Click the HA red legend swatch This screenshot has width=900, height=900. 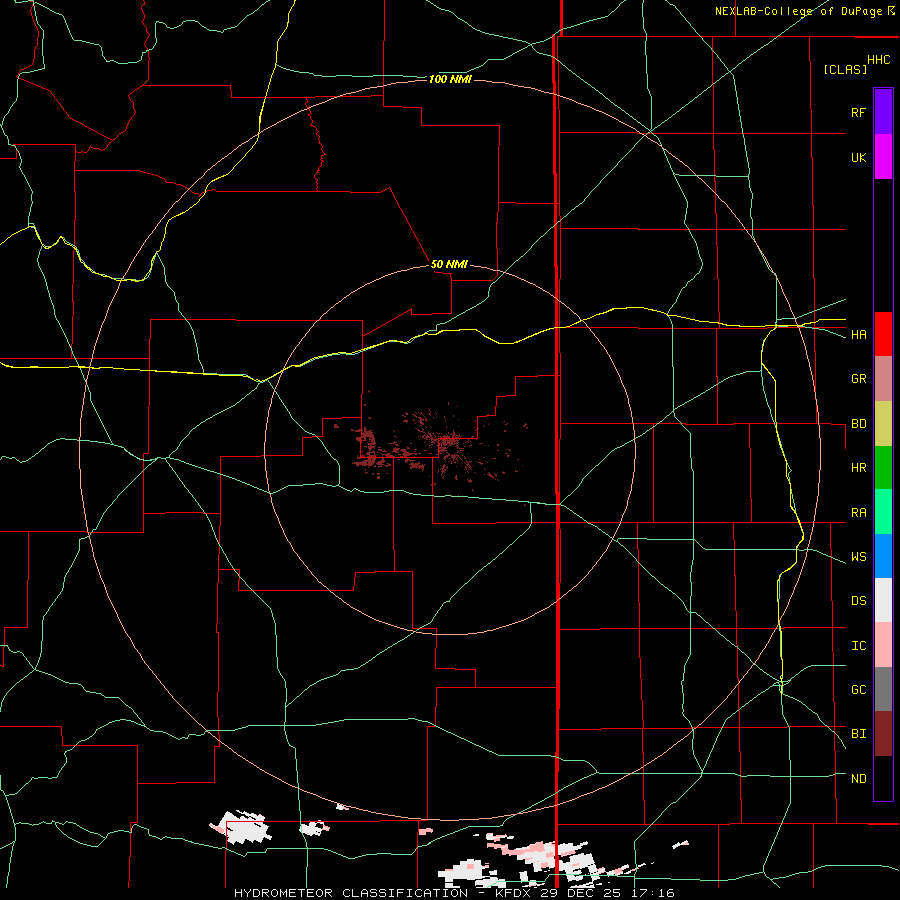pyautogui.click(x=883, y=334)
